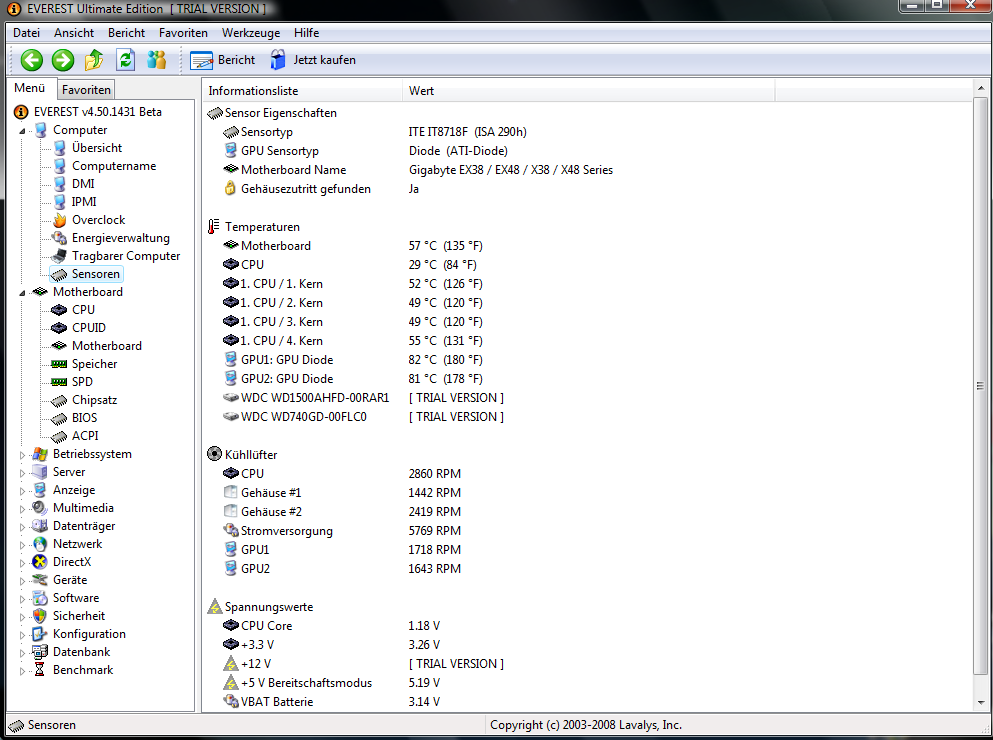
Task: Open the Bericht menu
Action: click(x=127, y=33)
